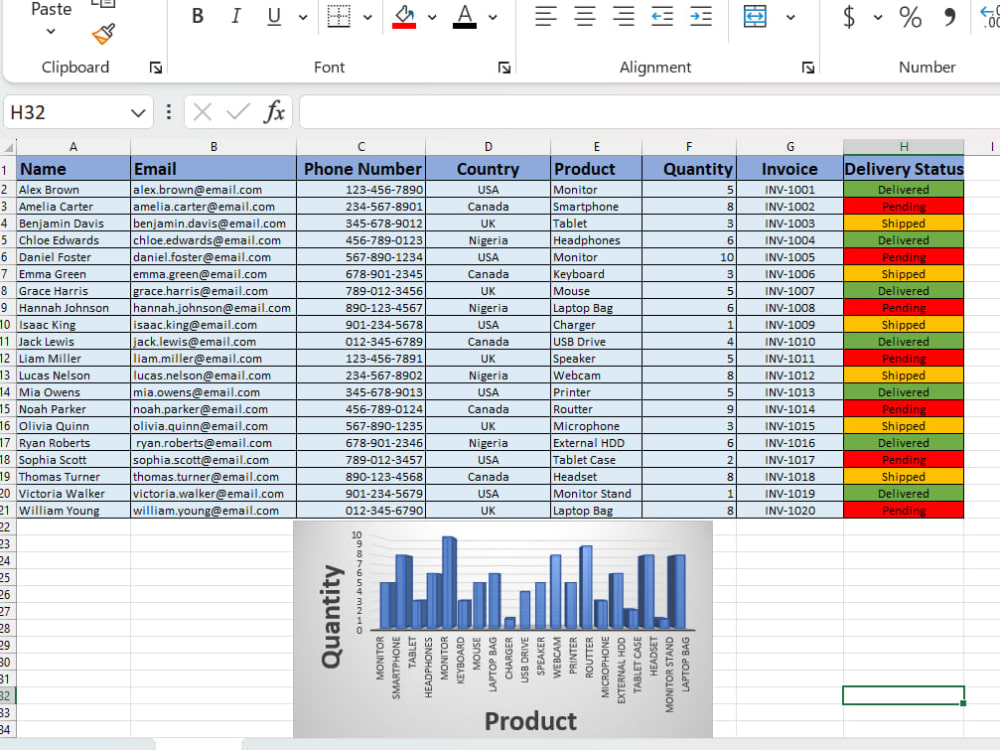Viewport: 1000px width, 750px height.
Task: Open underline style dropdown arrow
Action: [x=303, y=17]
